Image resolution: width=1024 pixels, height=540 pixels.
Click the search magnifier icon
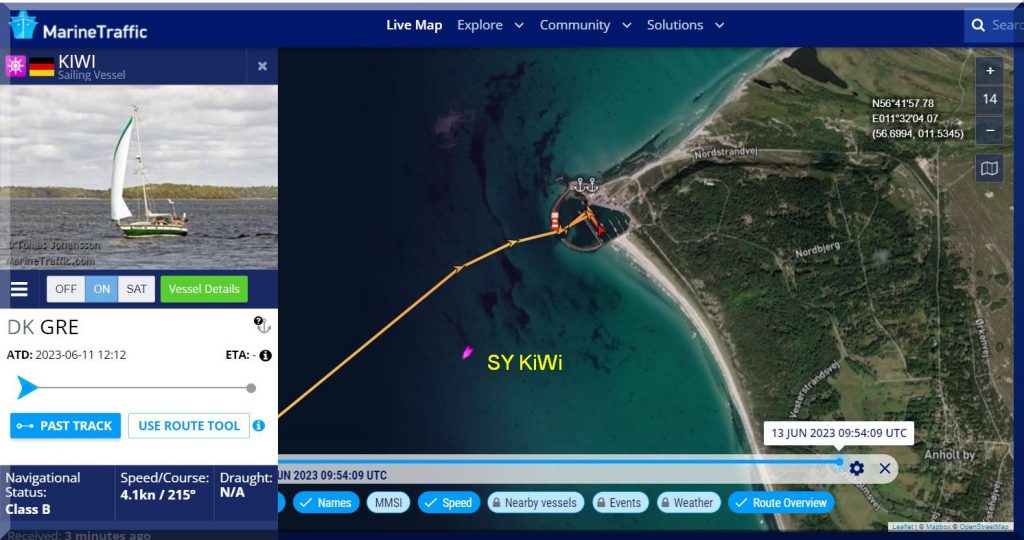[979, 25]
